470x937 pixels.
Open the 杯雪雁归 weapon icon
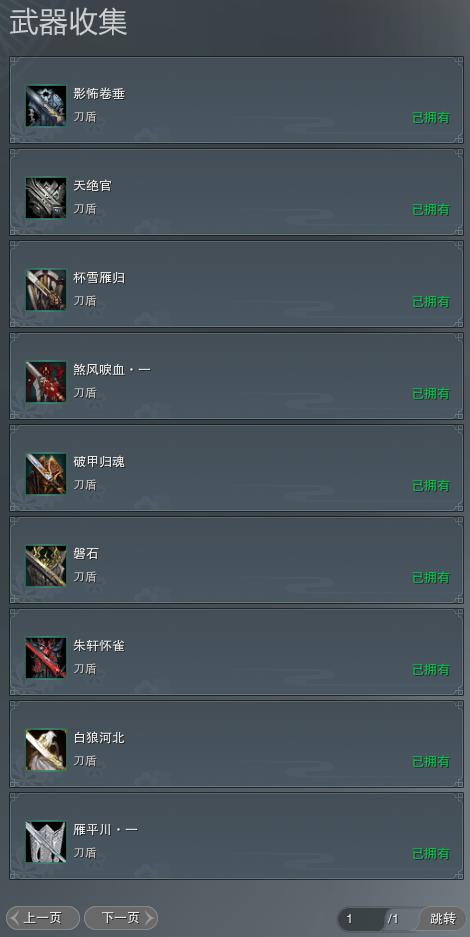click(46, 290)
